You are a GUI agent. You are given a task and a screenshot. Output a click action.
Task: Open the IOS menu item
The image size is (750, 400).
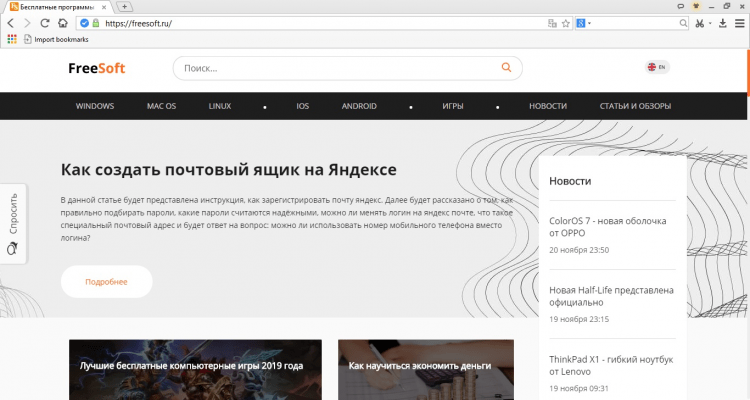[x=302, y=106]
